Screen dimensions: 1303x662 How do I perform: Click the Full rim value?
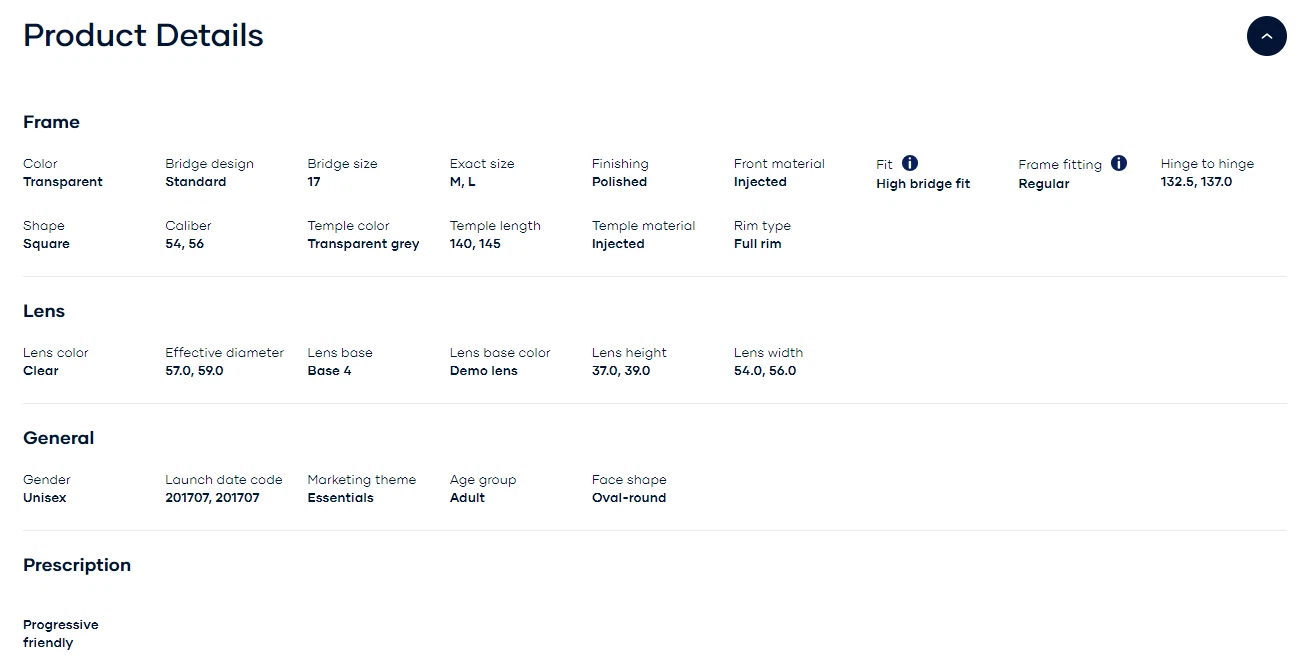pos(758,244)
